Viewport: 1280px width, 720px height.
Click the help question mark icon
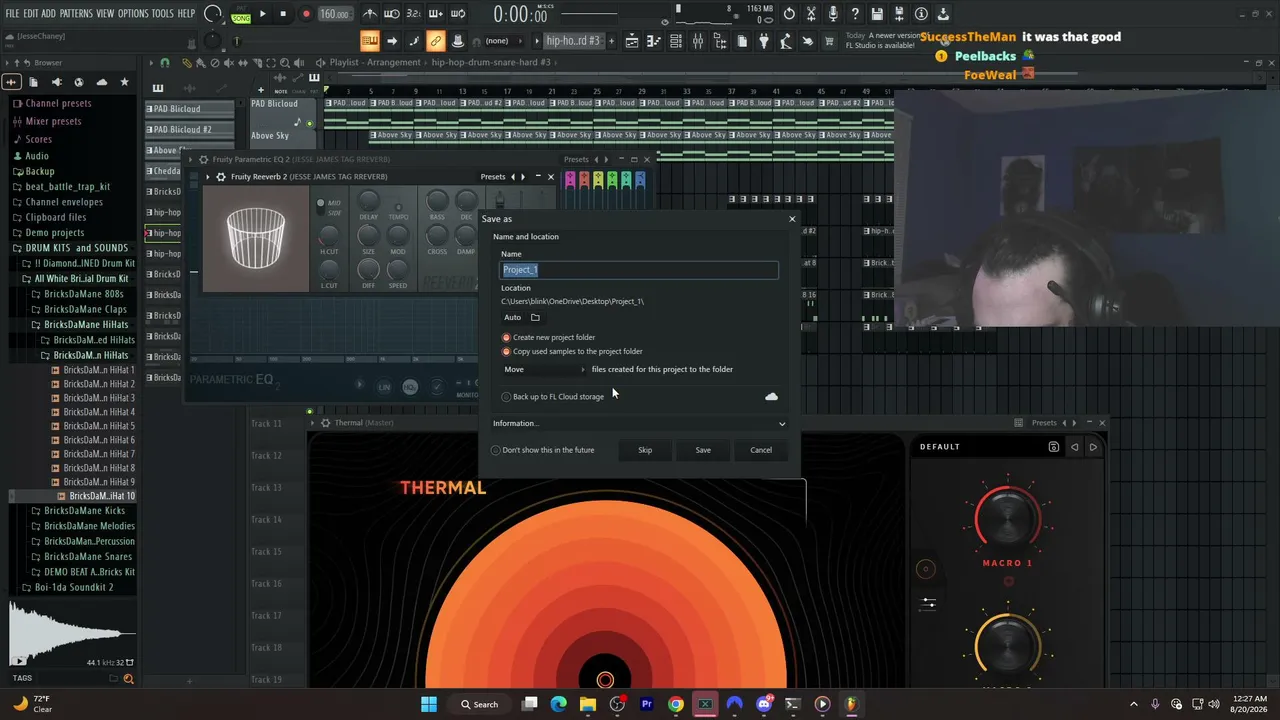pos(855,14)
